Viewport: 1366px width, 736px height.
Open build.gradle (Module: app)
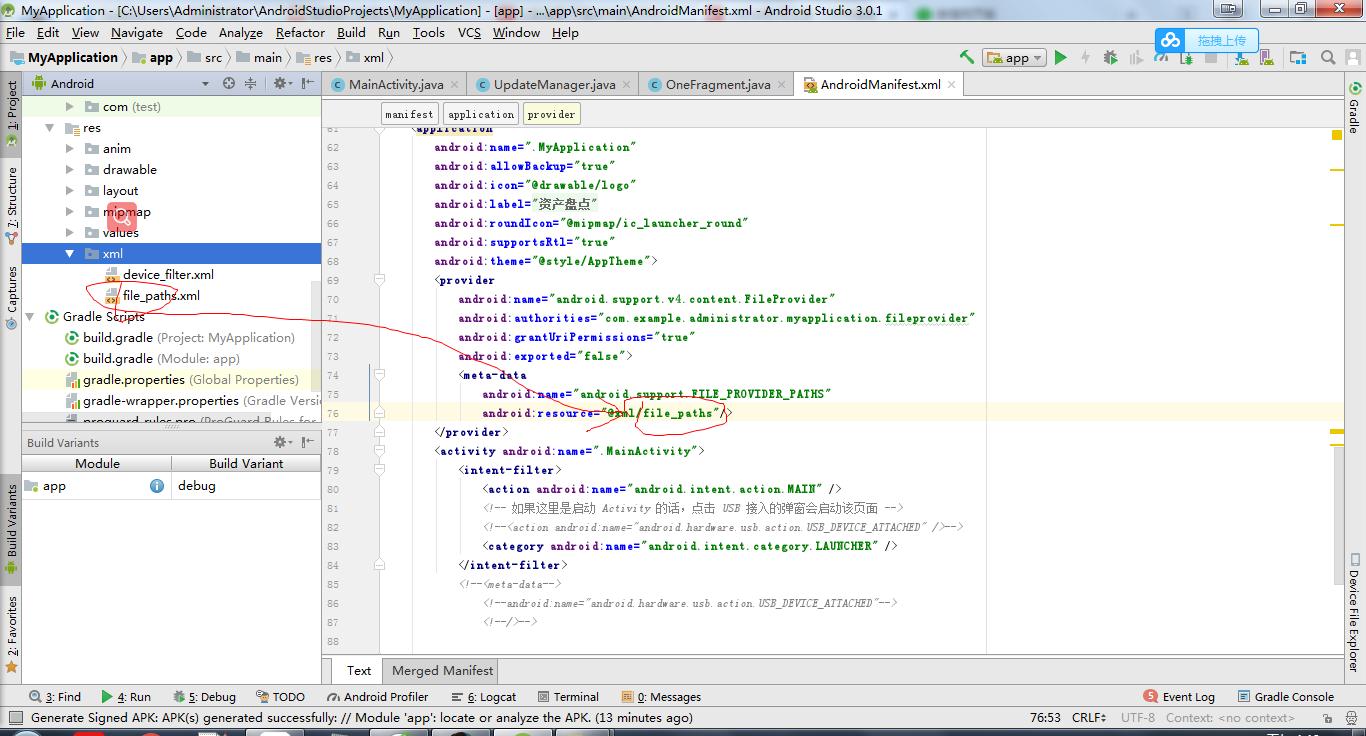tap(161, 359)
